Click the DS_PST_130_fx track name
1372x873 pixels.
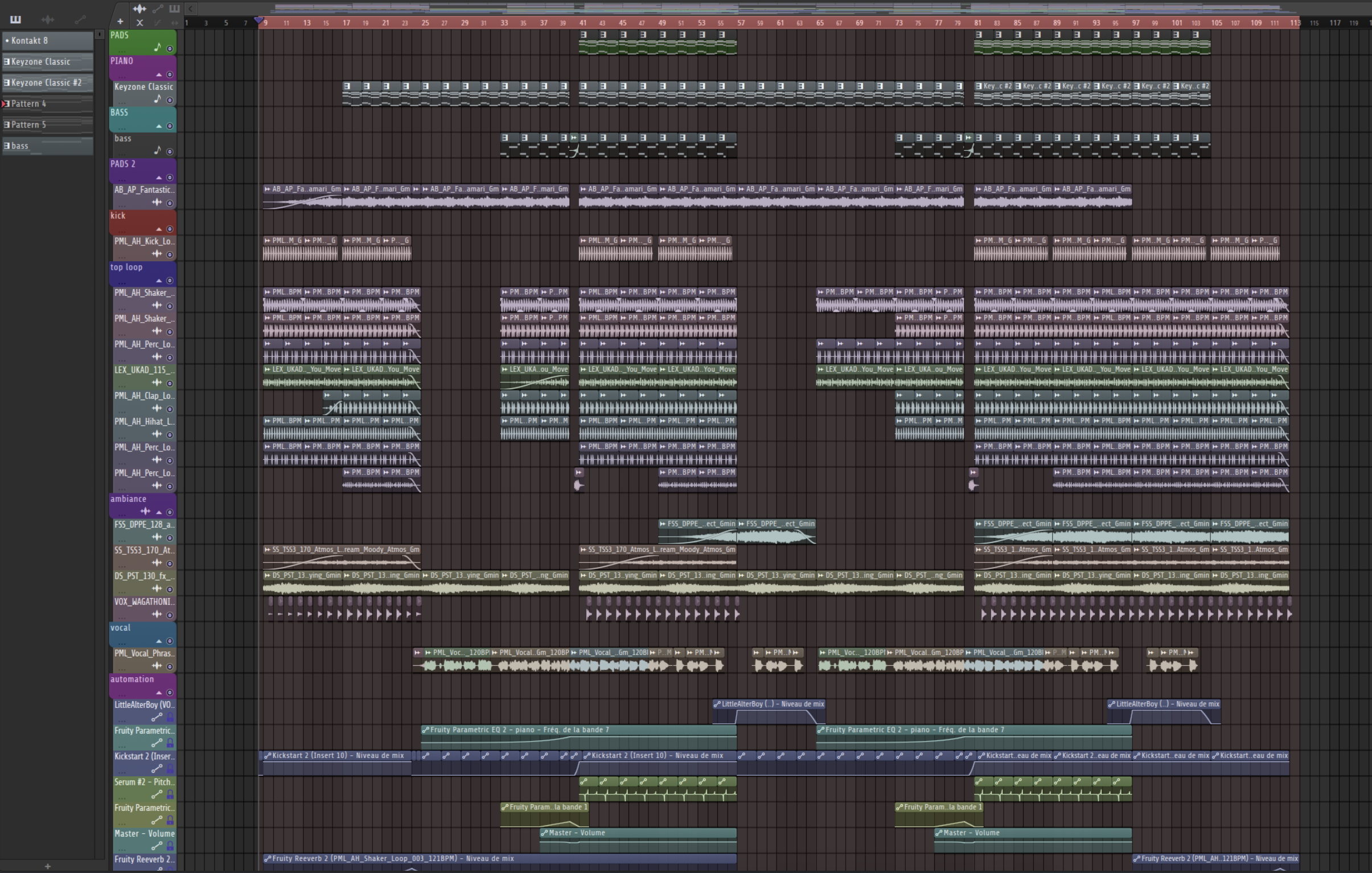click(x=144, y=576)
